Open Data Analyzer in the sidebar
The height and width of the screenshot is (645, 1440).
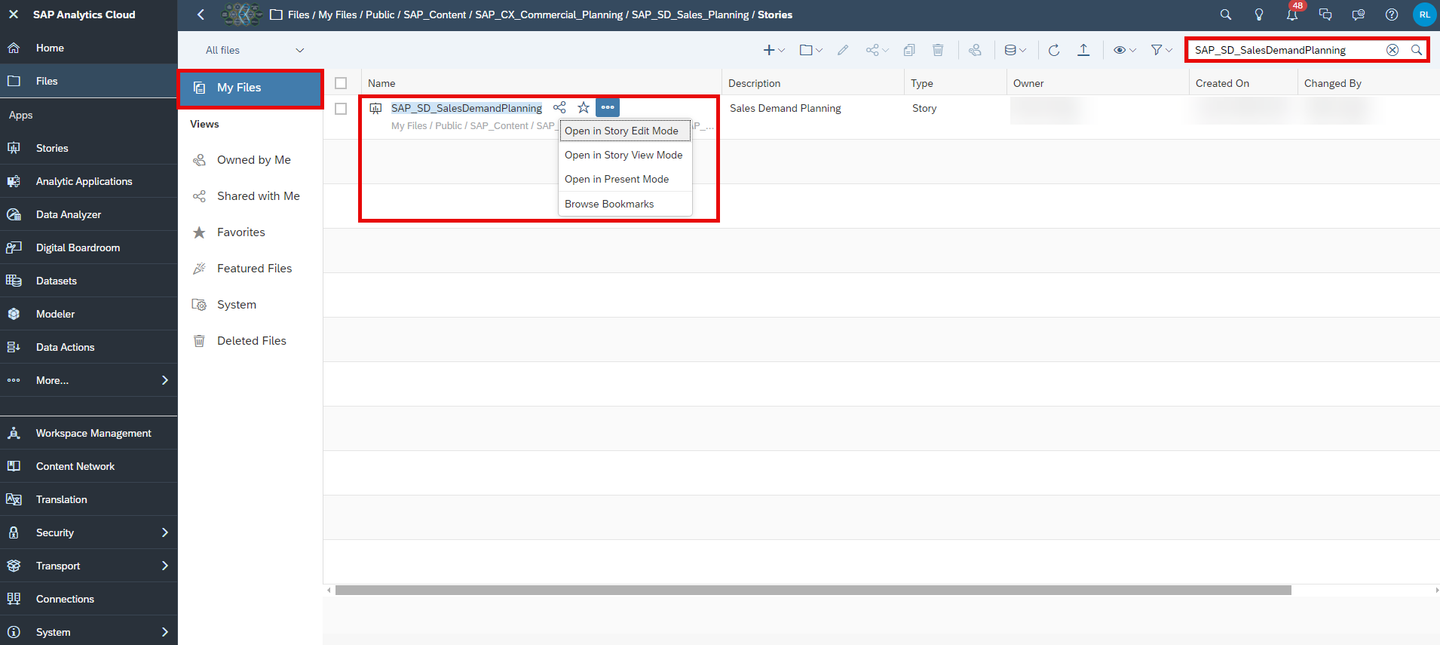(89, 214)
